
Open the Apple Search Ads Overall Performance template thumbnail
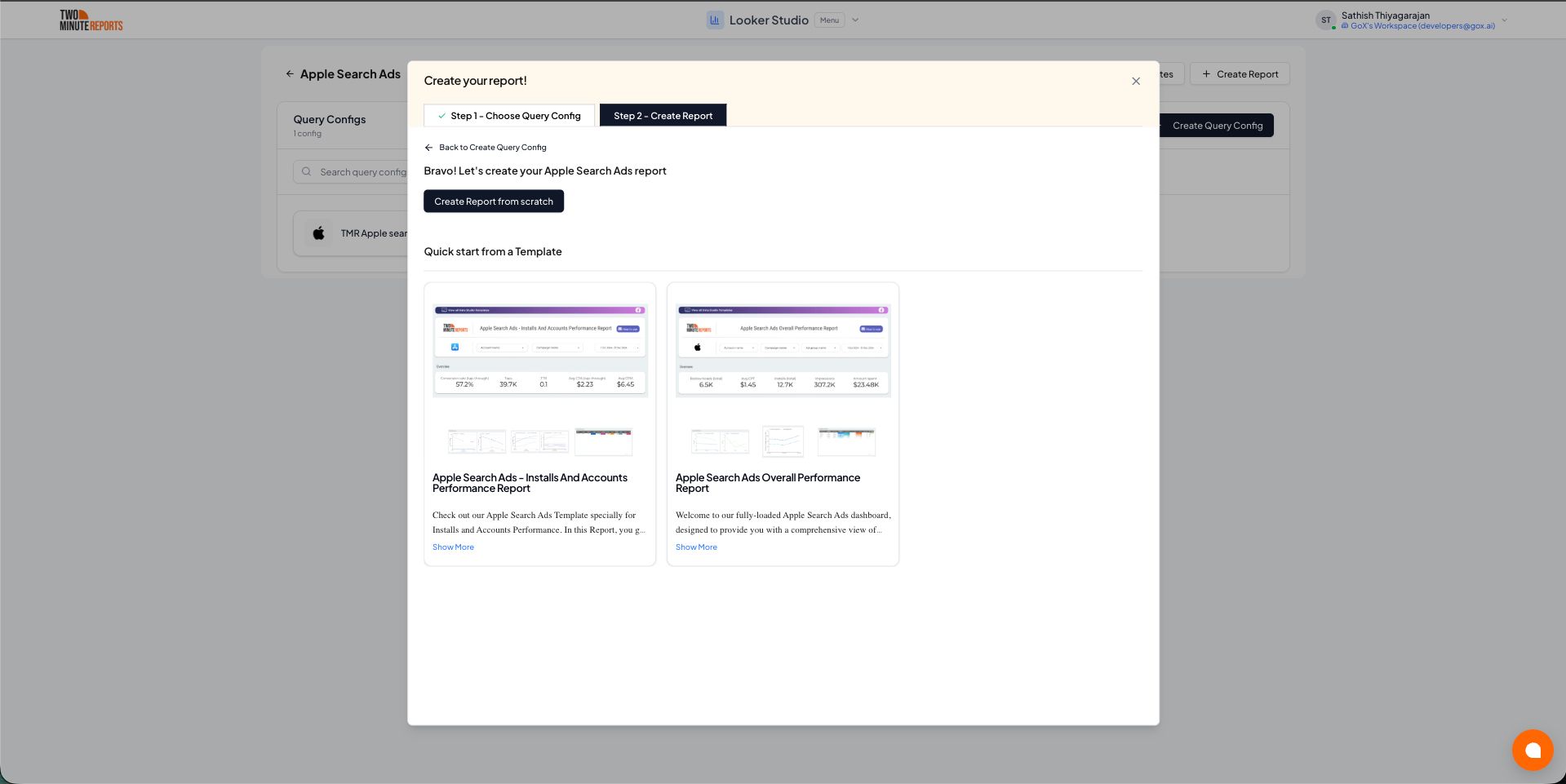click(x=783, y=347)
